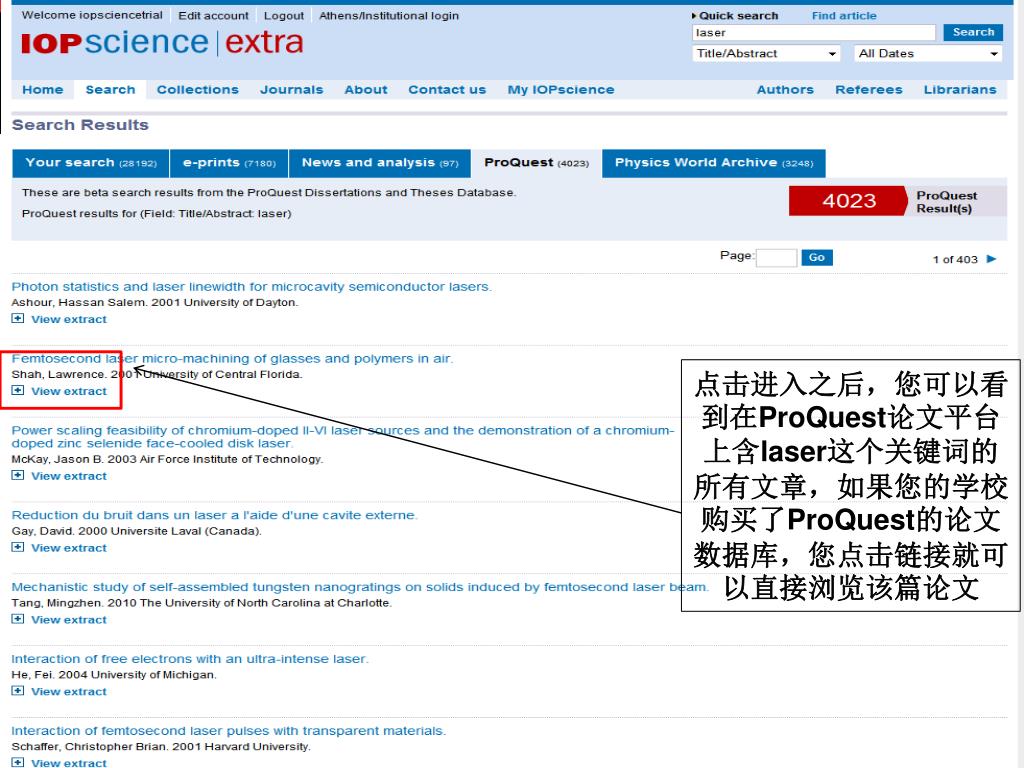Viewport: 1024px width, 768px height.
Task: Open the Referees link in navigation
Action: [869, 89]
